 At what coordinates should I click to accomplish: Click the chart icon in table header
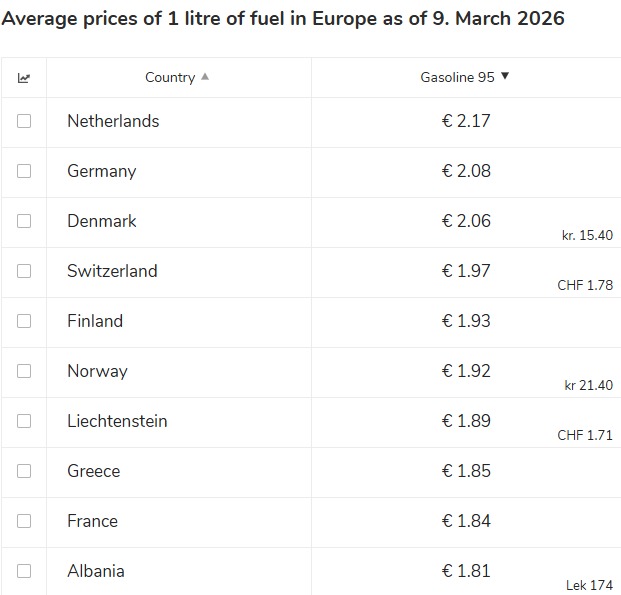[24, 78]
